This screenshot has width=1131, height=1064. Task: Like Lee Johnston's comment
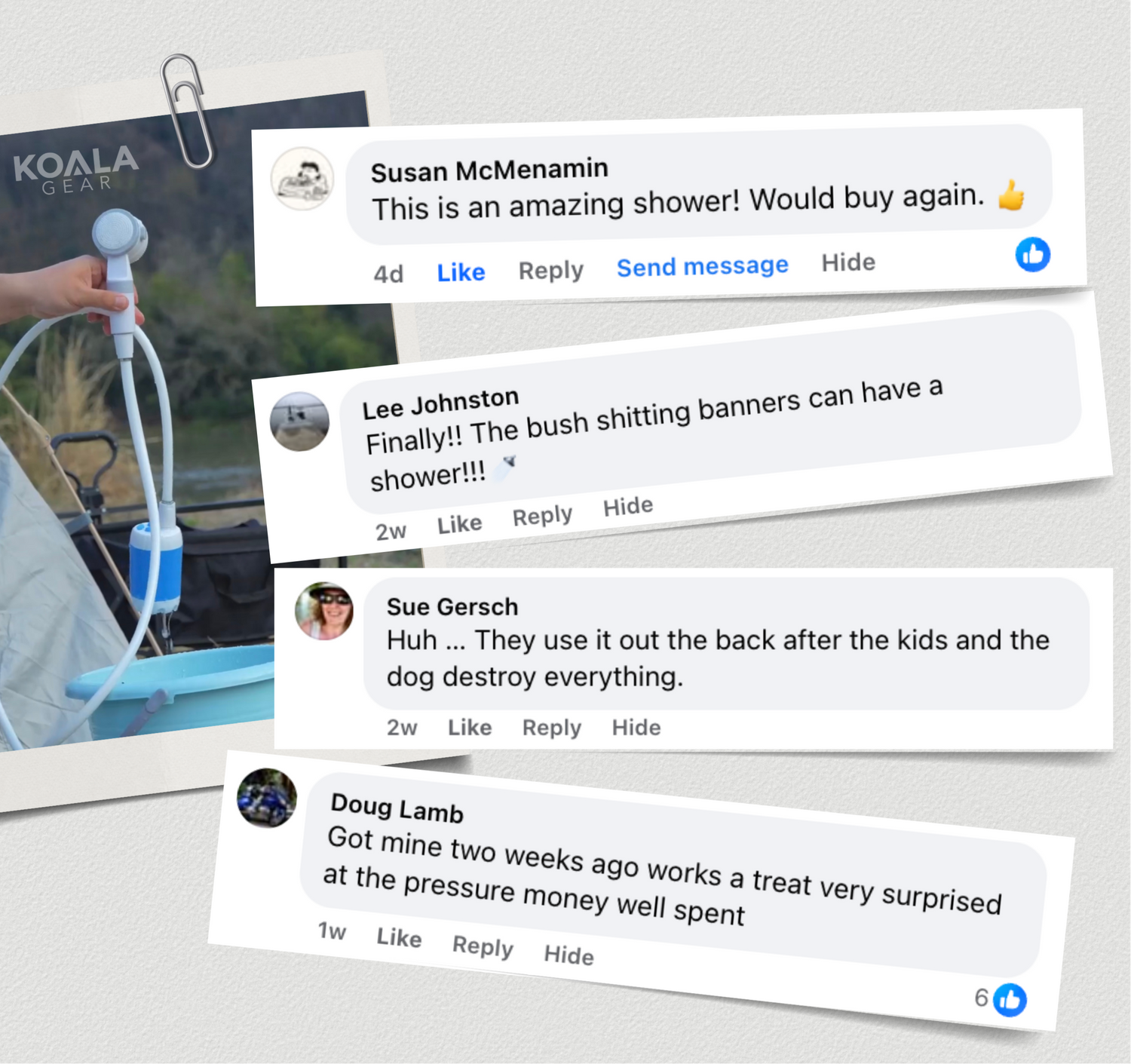[x=459, y=523]
